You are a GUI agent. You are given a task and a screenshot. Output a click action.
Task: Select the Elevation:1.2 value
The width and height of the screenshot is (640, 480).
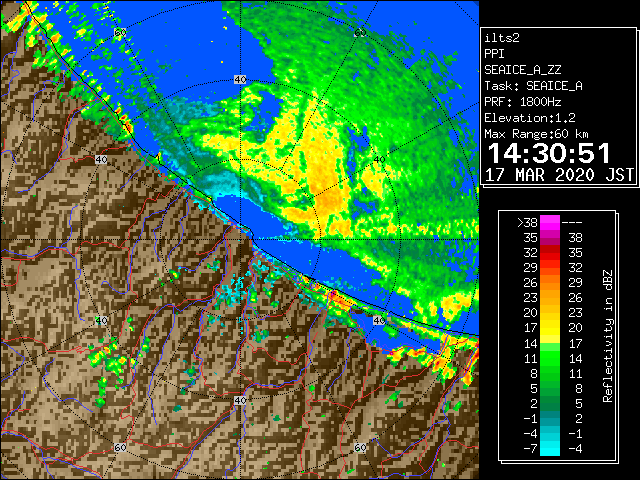[530, 118]
